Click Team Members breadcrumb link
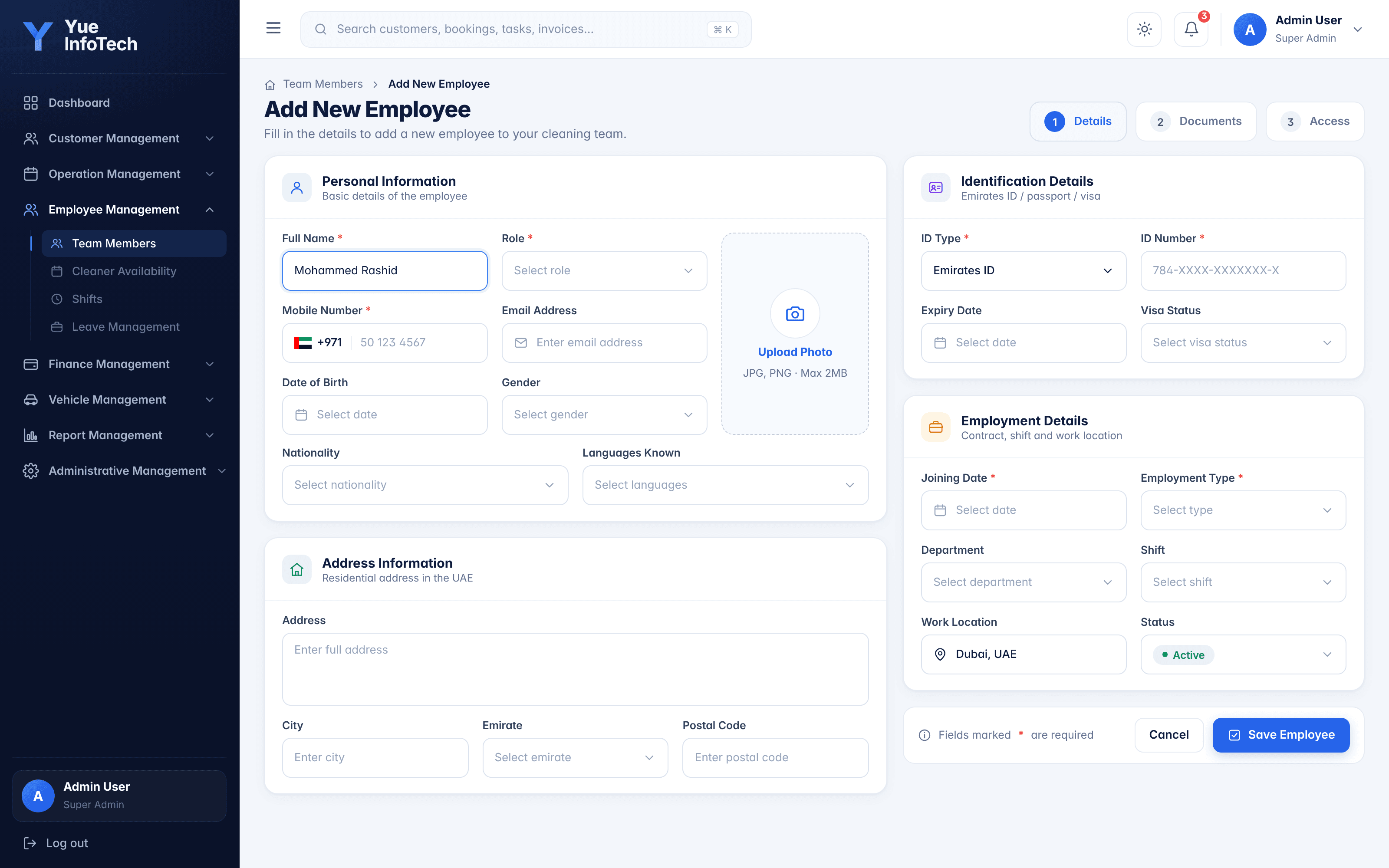1389x868 pixels. (x=323, y=84)
